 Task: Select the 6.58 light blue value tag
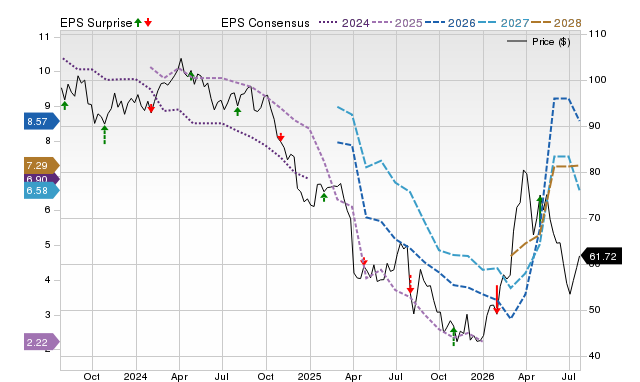point(42,191)
